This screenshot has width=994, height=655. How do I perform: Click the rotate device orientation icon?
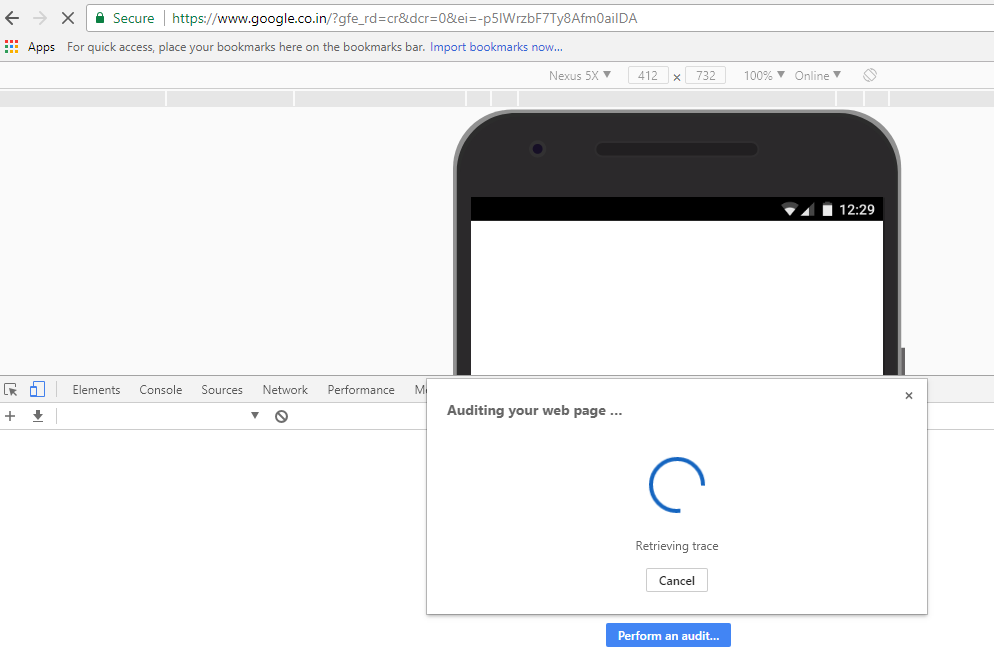[x=869, y=75]
